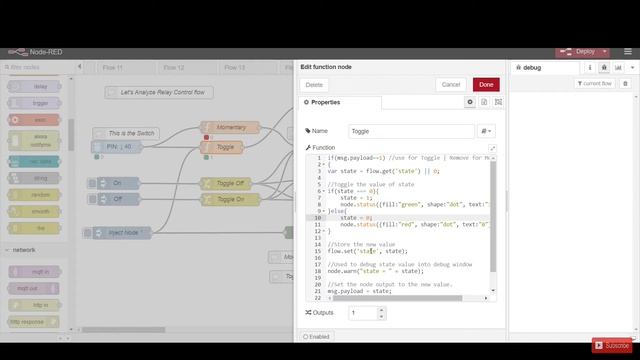Fold the code block at line 9
This screenshot has width=640, height=360.
coord(324,211)
